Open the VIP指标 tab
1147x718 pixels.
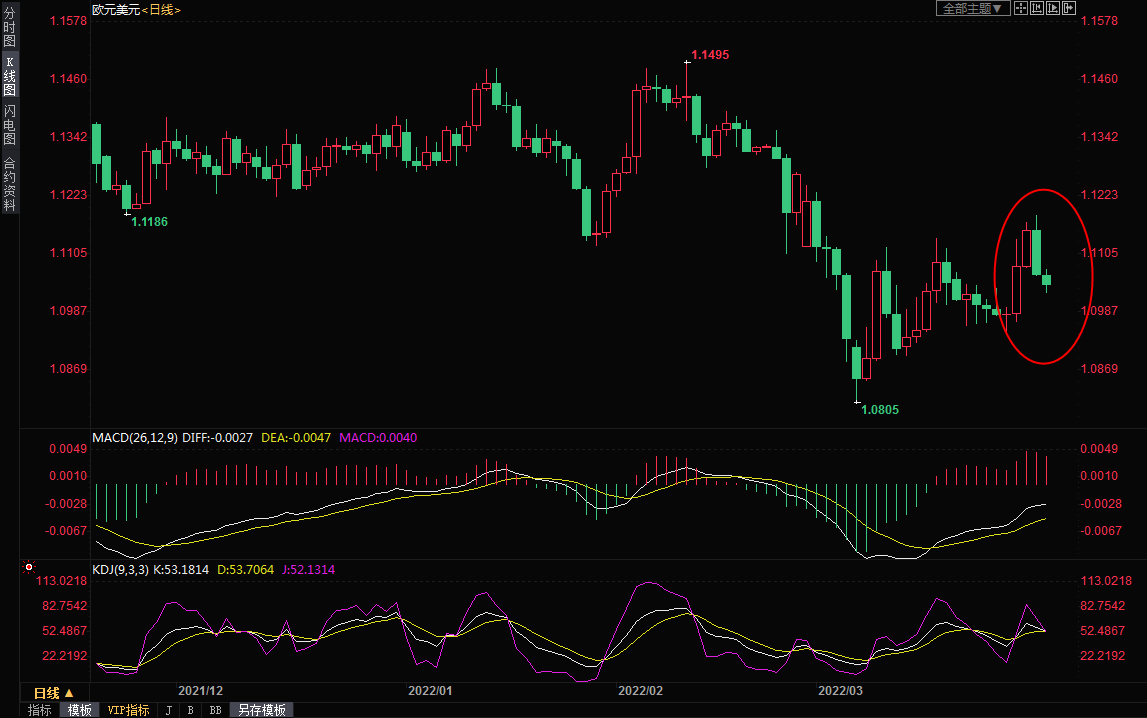[x=128, y=710]
